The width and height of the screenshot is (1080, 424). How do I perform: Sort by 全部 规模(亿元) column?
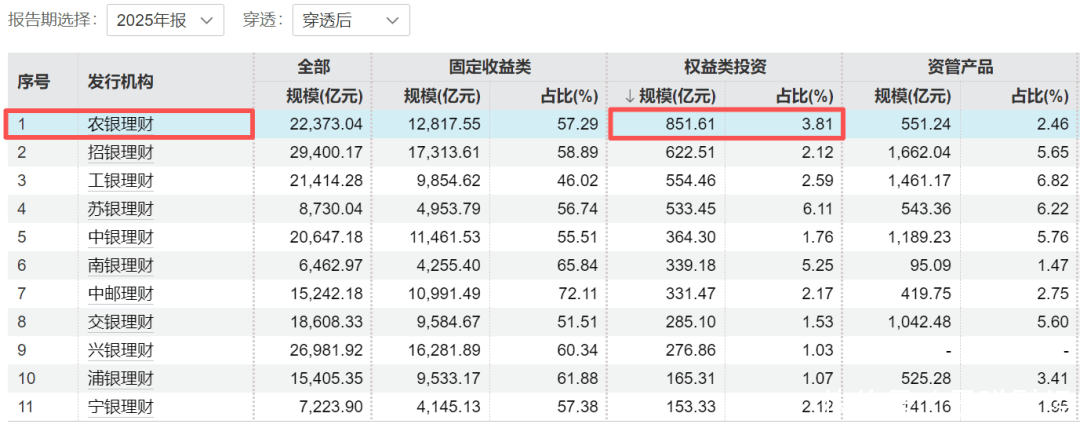click(324, 96)
